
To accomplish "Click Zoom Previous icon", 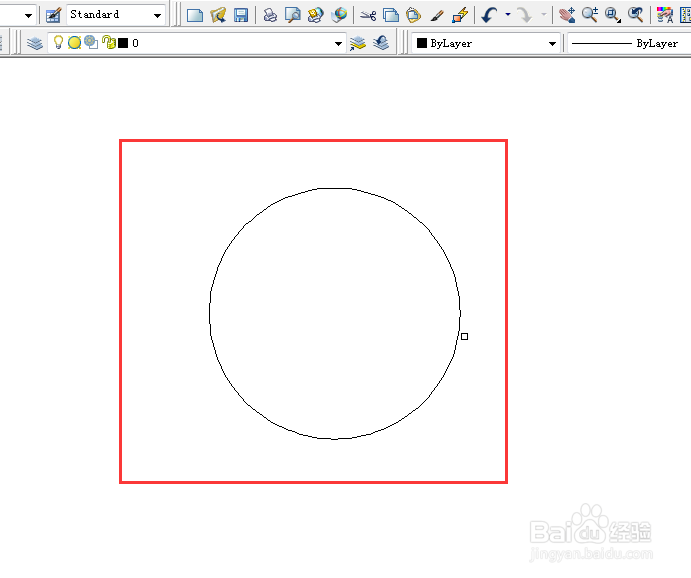I will 635,15.
